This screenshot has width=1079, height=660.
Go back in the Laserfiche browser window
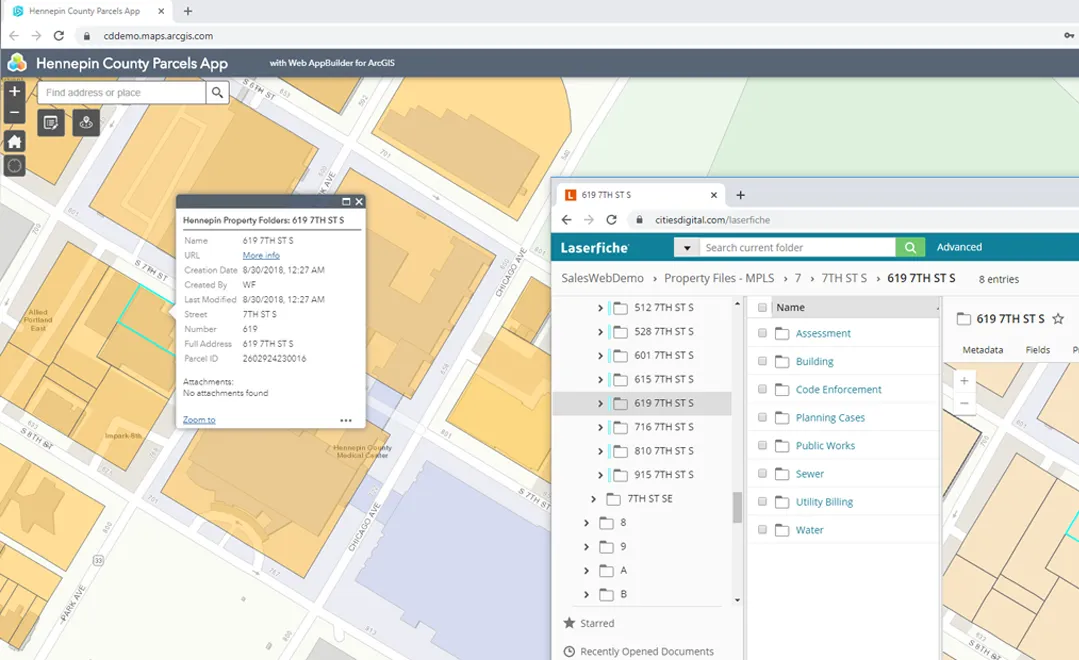point(566,220)
